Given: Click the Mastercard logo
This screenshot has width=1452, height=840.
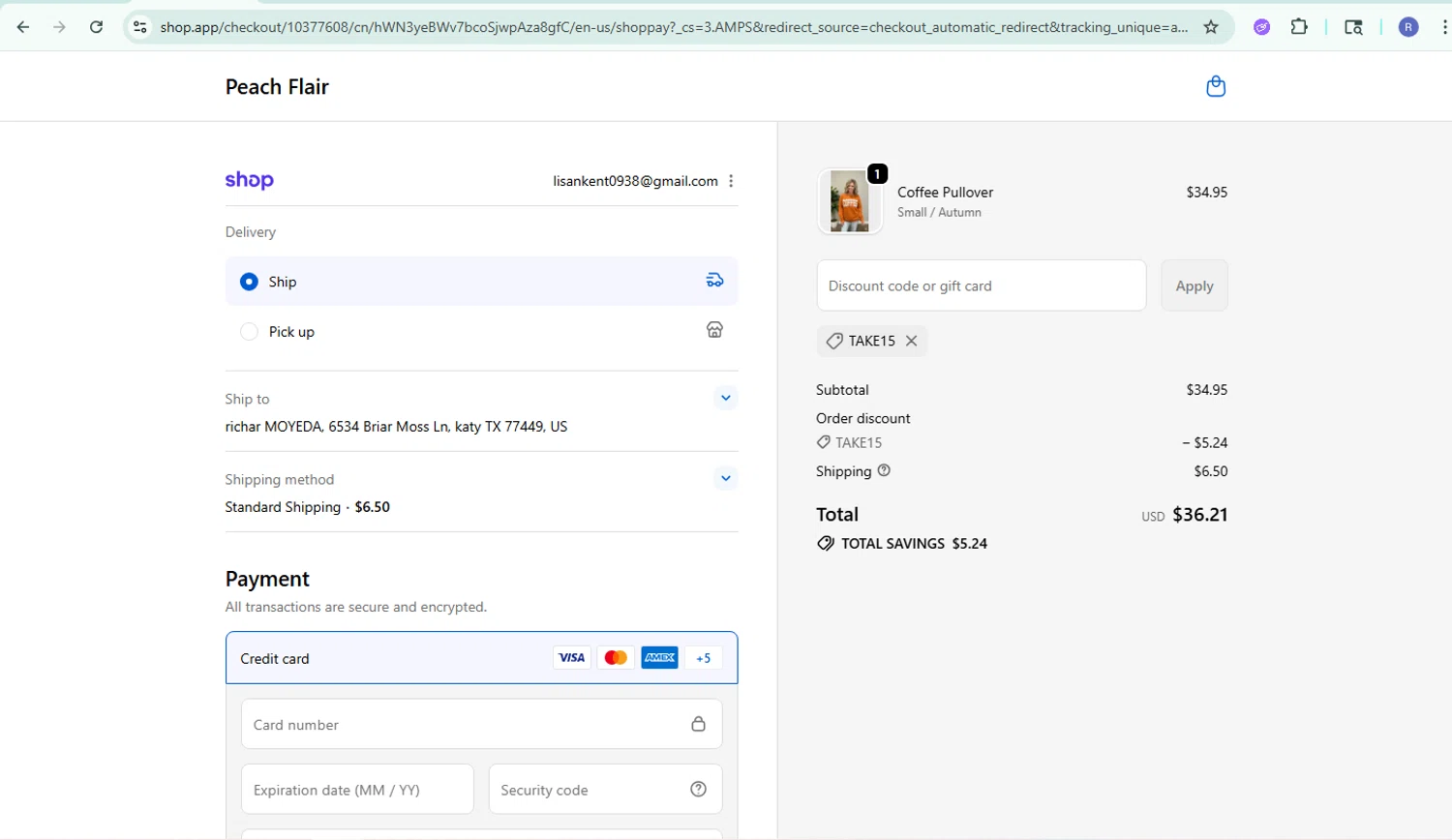Looking at the screenshot, I should pos(616,658).
